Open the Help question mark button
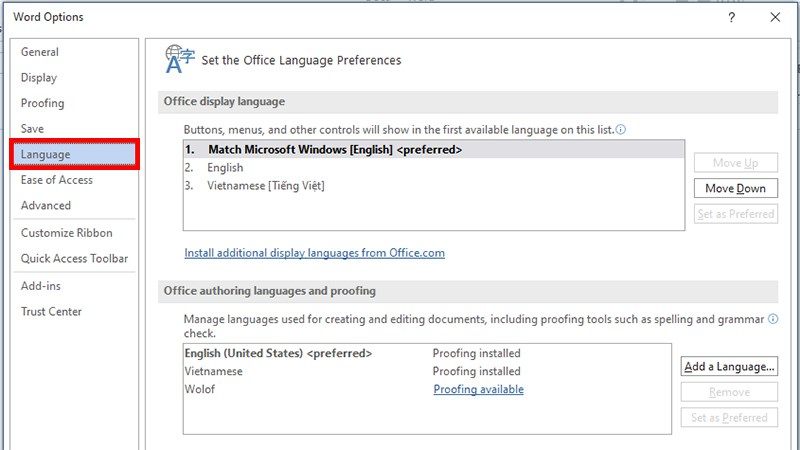The image size is (800, 450). click(731, 17)
